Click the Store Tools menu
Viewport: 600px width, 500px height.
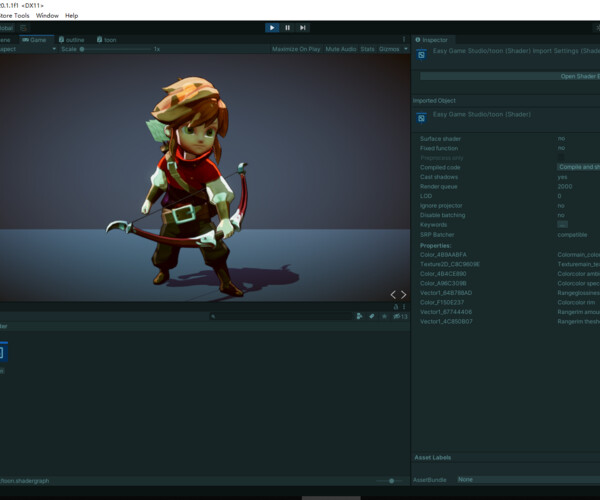pyautogui.click(x=15, y=16)
